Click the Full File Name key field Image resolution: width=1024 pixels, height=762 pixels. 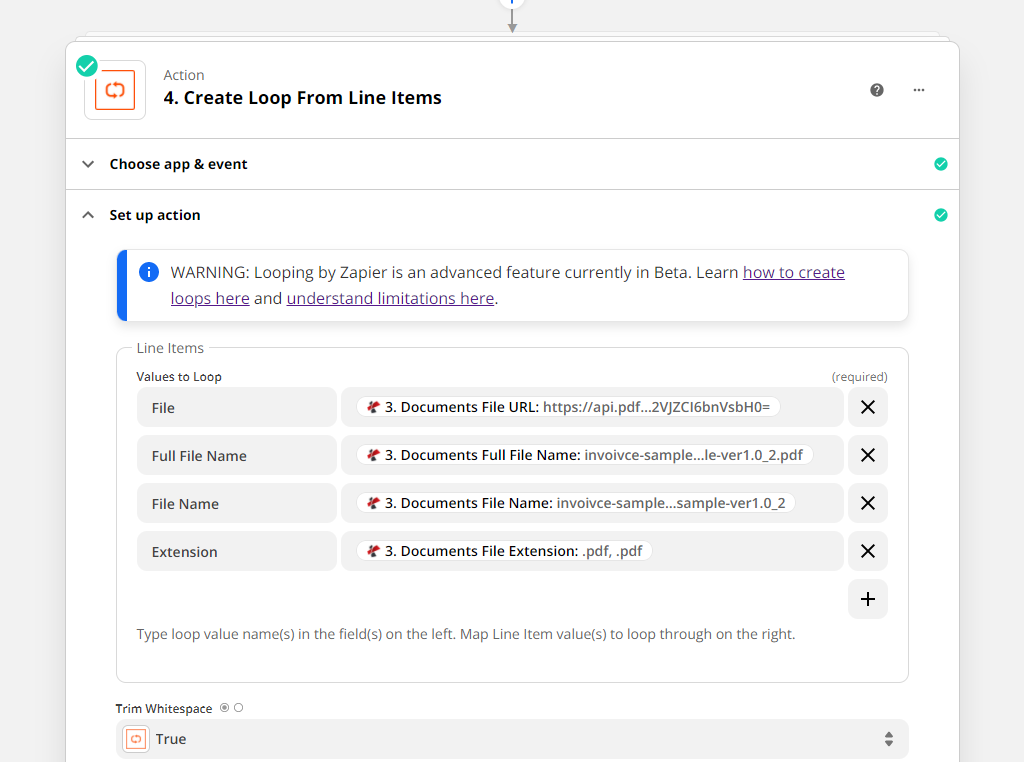click(x=237, y=455)
